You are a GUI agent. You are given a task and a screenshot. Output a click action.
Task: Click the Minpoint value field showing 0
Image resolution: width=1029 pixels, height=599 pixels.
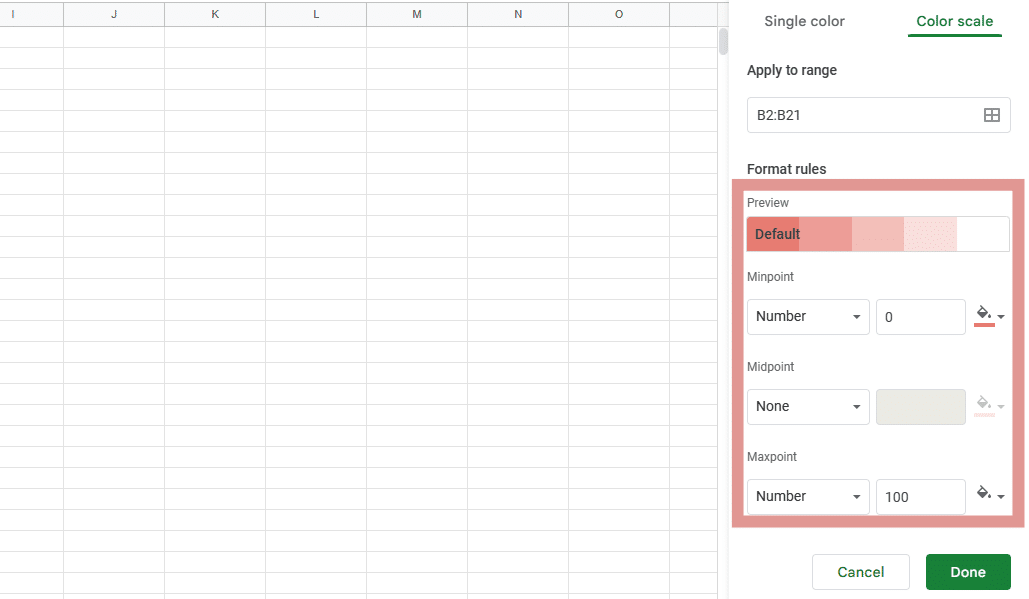click(x=920, y=316)
